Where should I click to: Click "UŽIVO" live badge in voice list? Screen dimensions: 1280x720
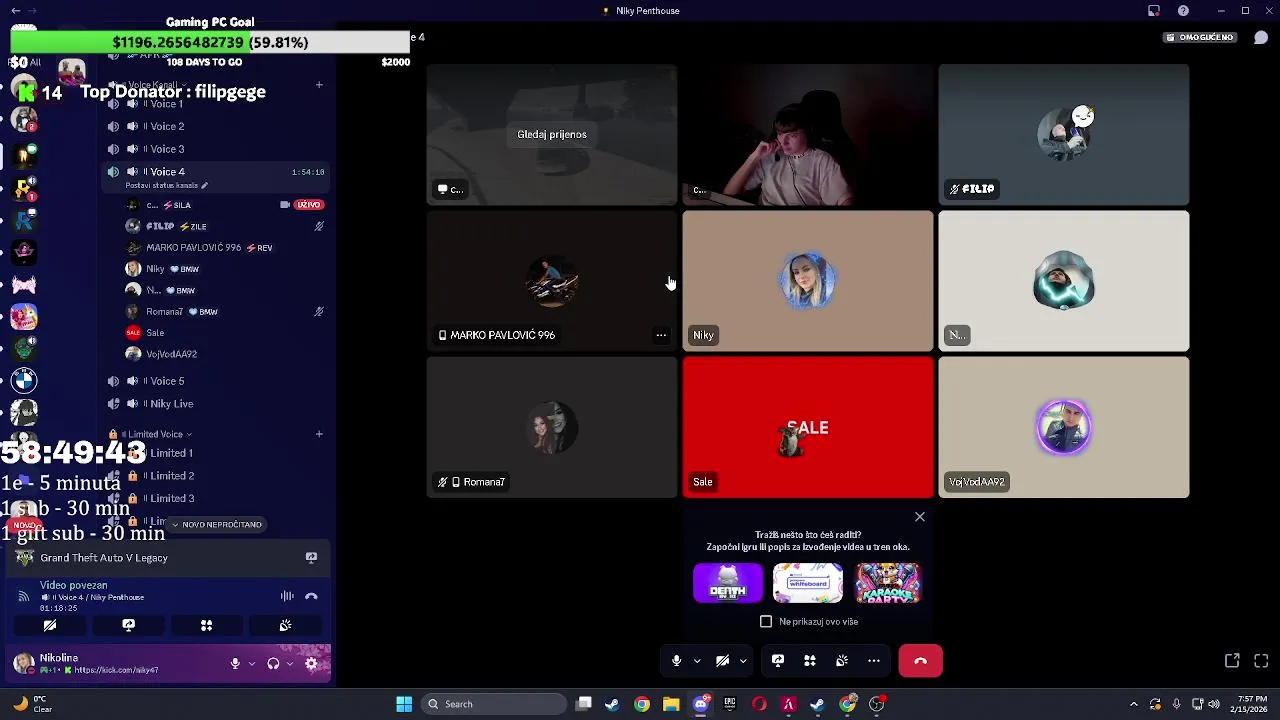(x=309, y=205)
